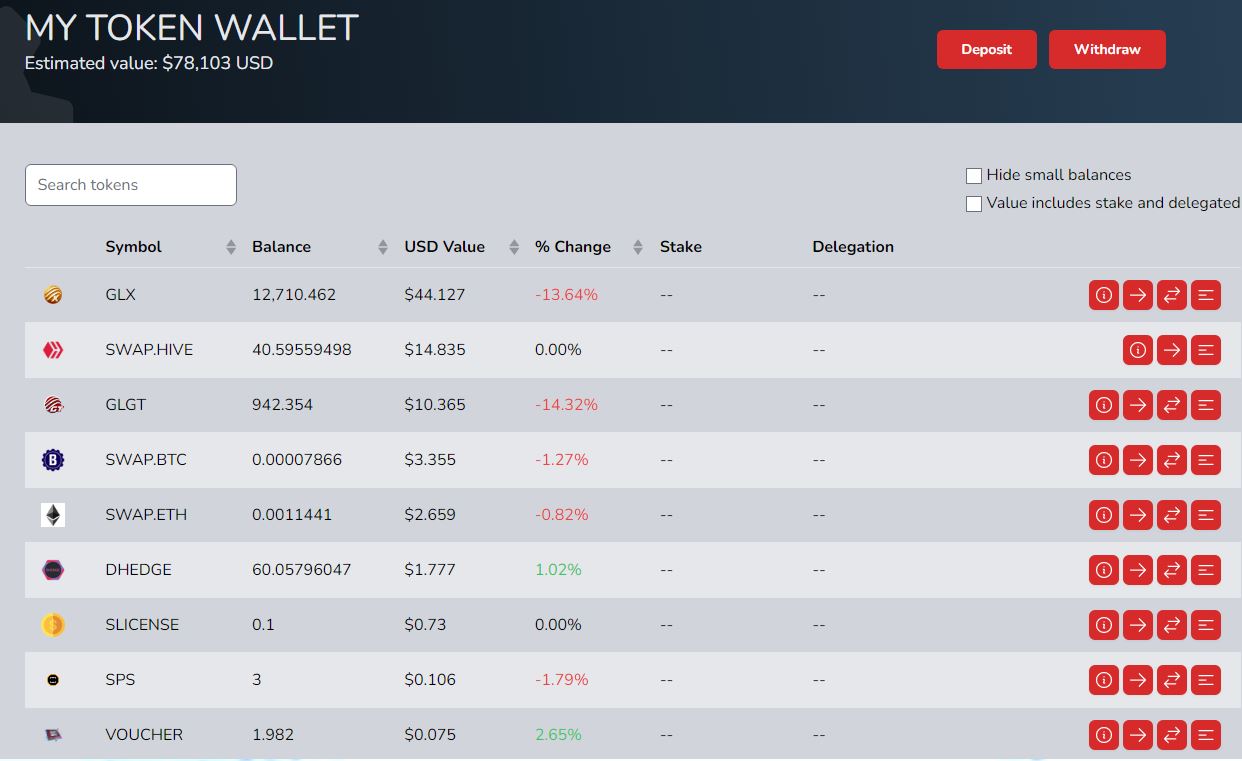Click the SPS token logo
The height and width of the screenshot is (761, 1242).
point(53,680)
